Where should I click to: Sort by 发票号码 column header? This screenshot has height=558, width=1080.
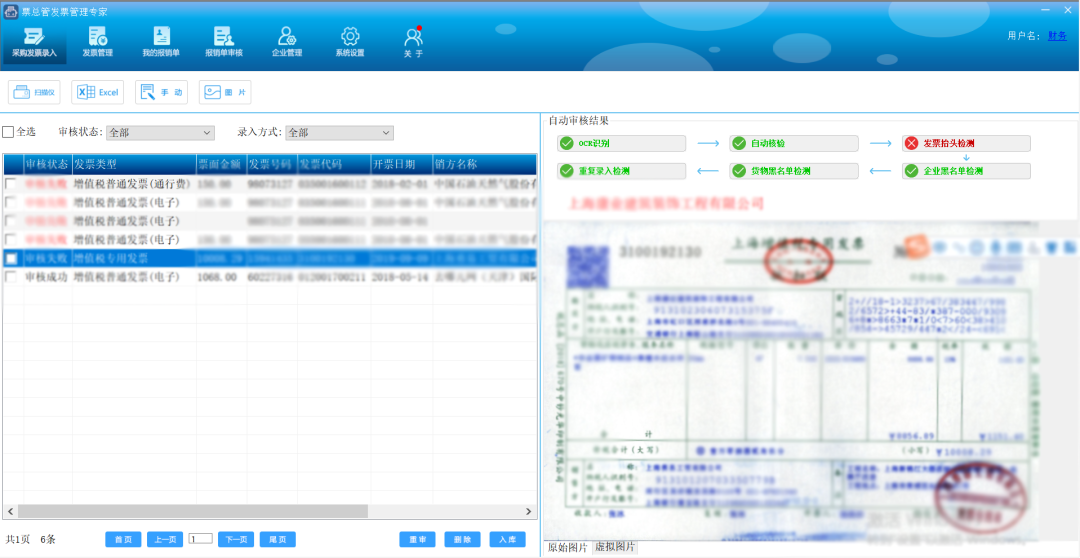pos(272,164)
